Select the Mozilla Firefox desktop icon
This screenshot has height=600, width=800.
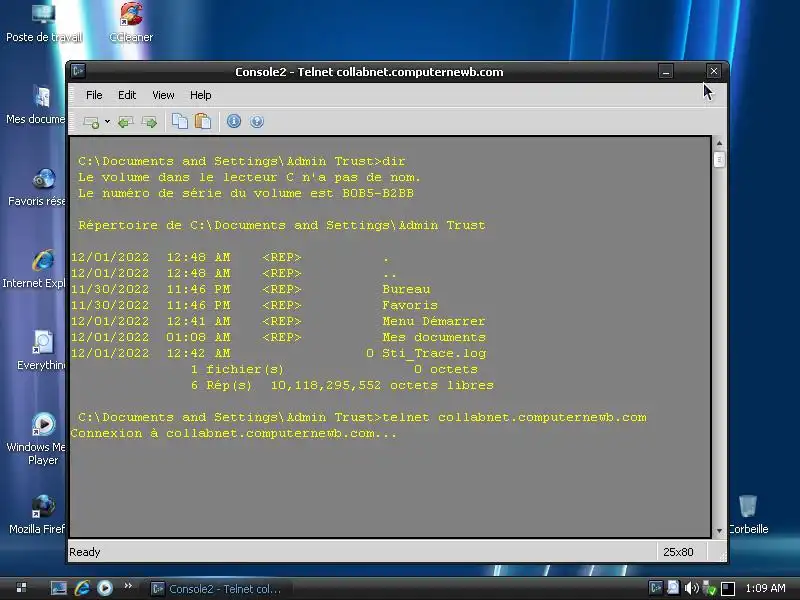(37, 515)
